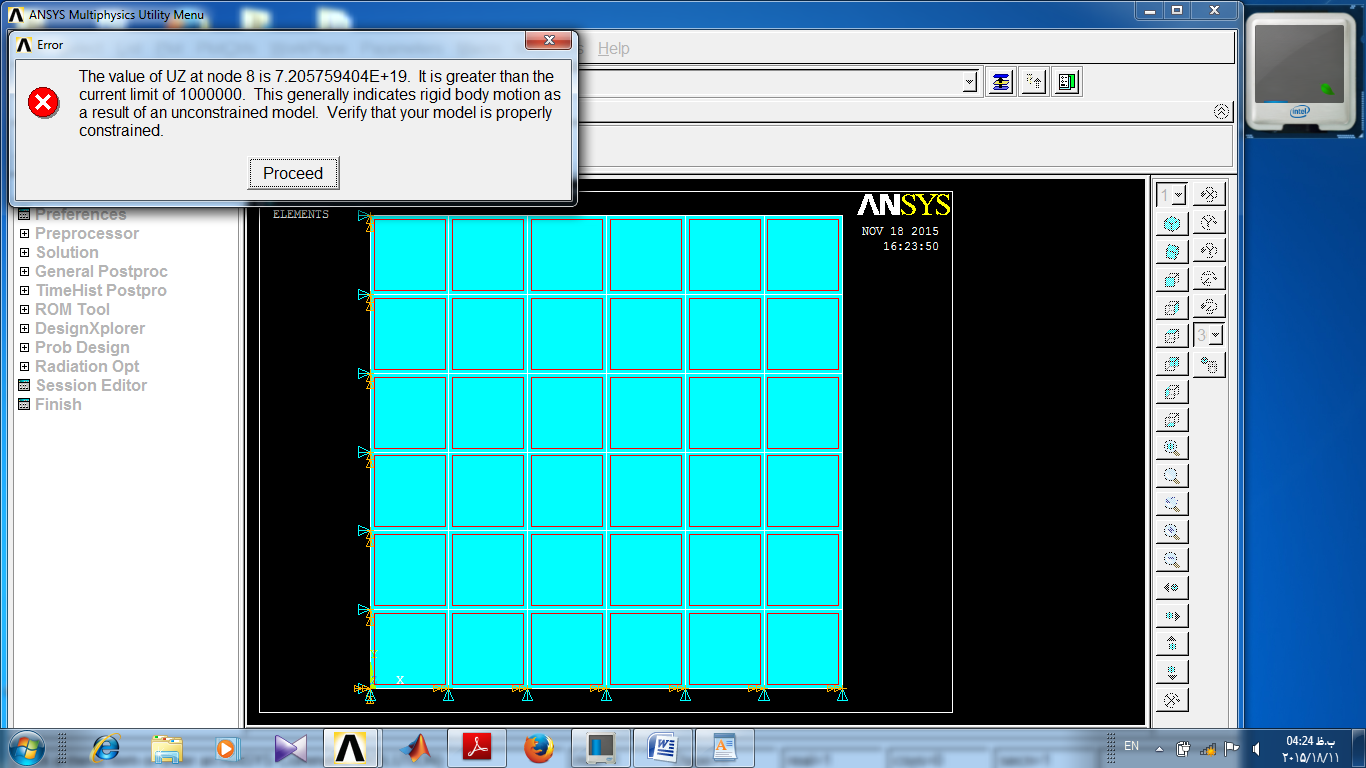Click the Fit View magnifier icon

click(x=1172, y=448)
